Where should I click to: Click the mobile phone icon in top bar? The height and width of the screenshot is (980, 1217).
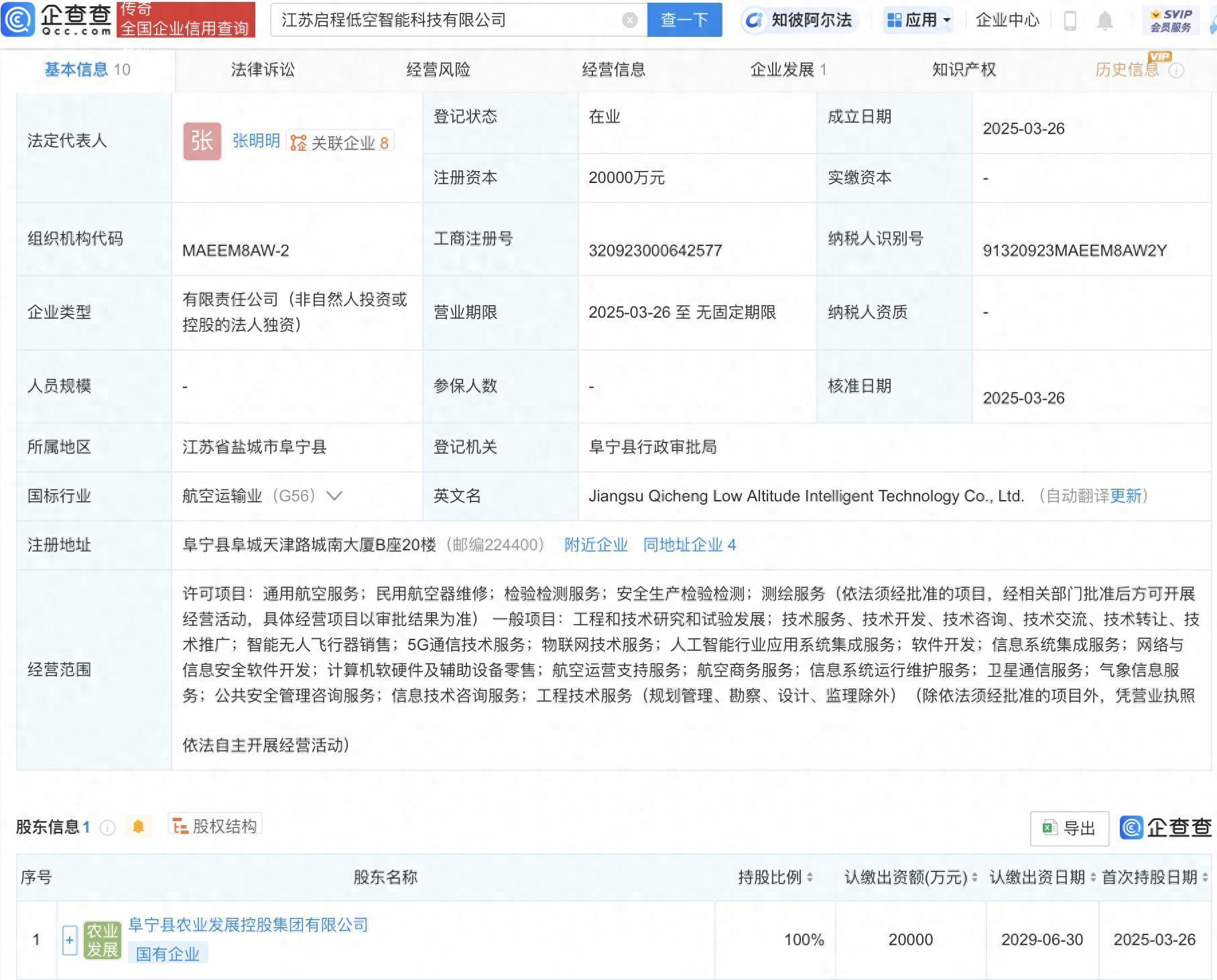click(1070, 20)
